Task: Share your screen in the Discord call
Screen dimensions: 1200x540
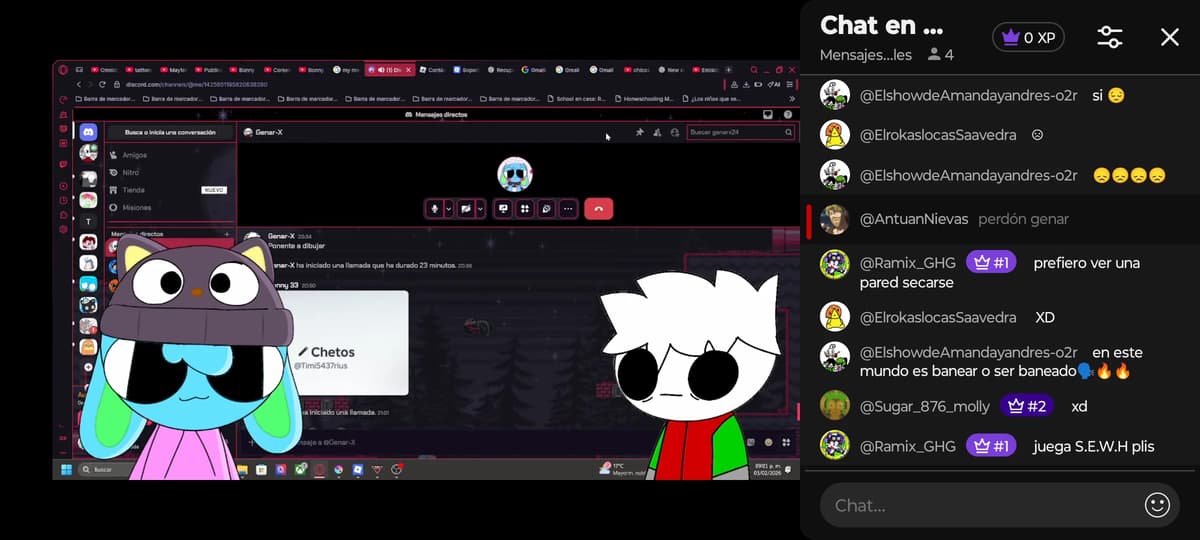Action: (503, 208)
